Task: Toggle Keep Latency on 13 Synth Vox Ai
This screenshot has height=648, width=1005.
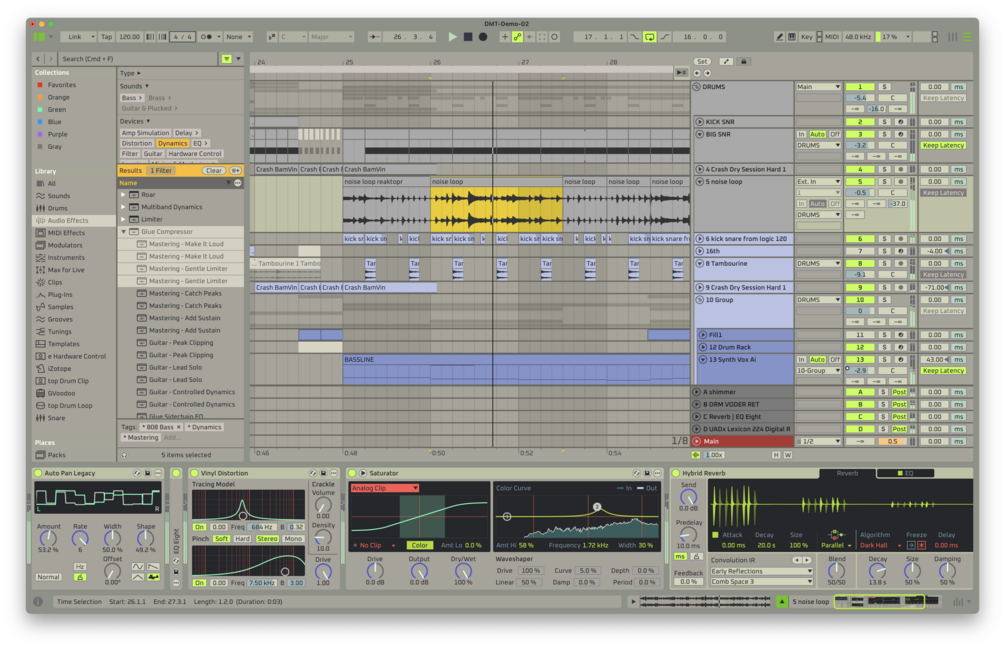Action: pyautogui.click(x=943, y=371)
